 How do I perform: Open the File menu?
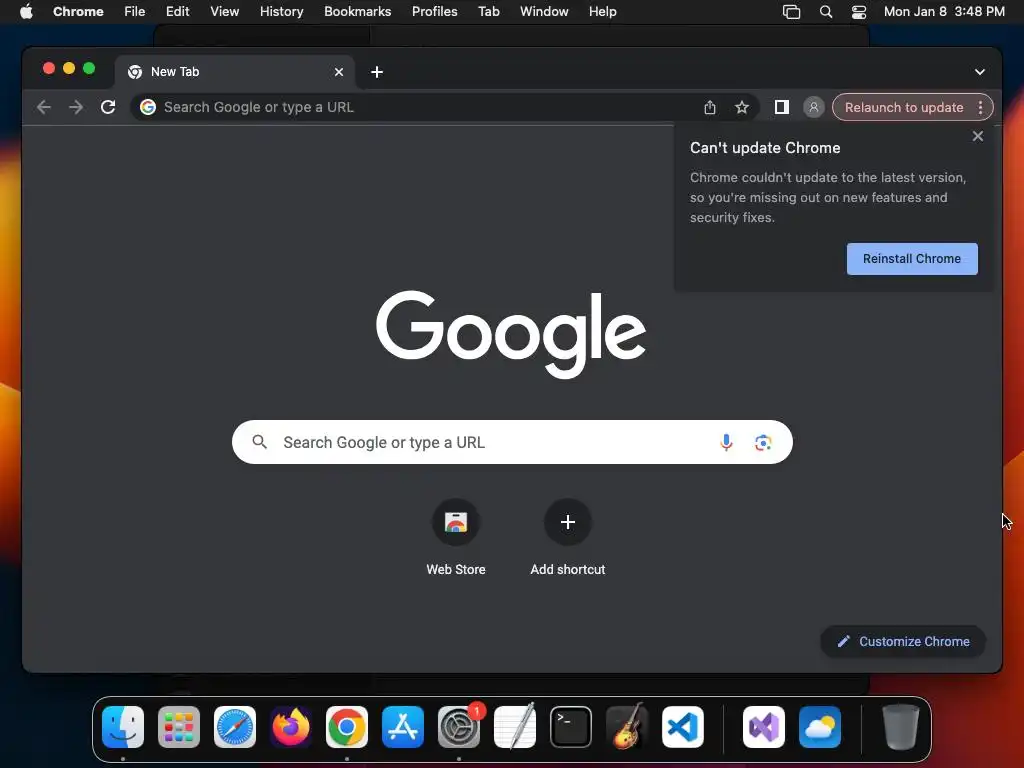point(135,12)
